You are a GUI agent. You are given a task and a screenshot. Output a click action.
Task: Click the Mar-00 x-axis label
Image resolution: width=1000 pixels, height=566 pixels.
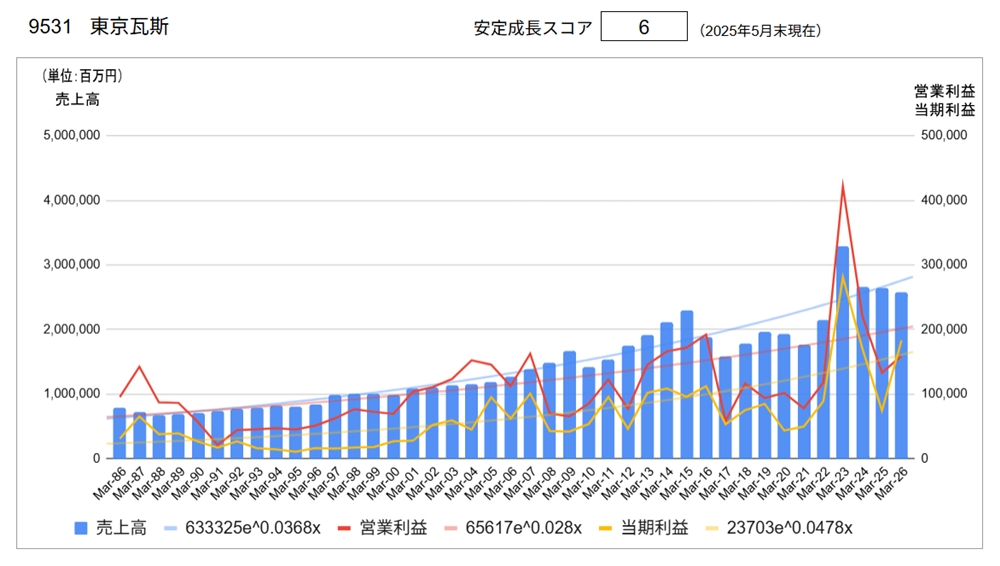[x=384, y=483]
